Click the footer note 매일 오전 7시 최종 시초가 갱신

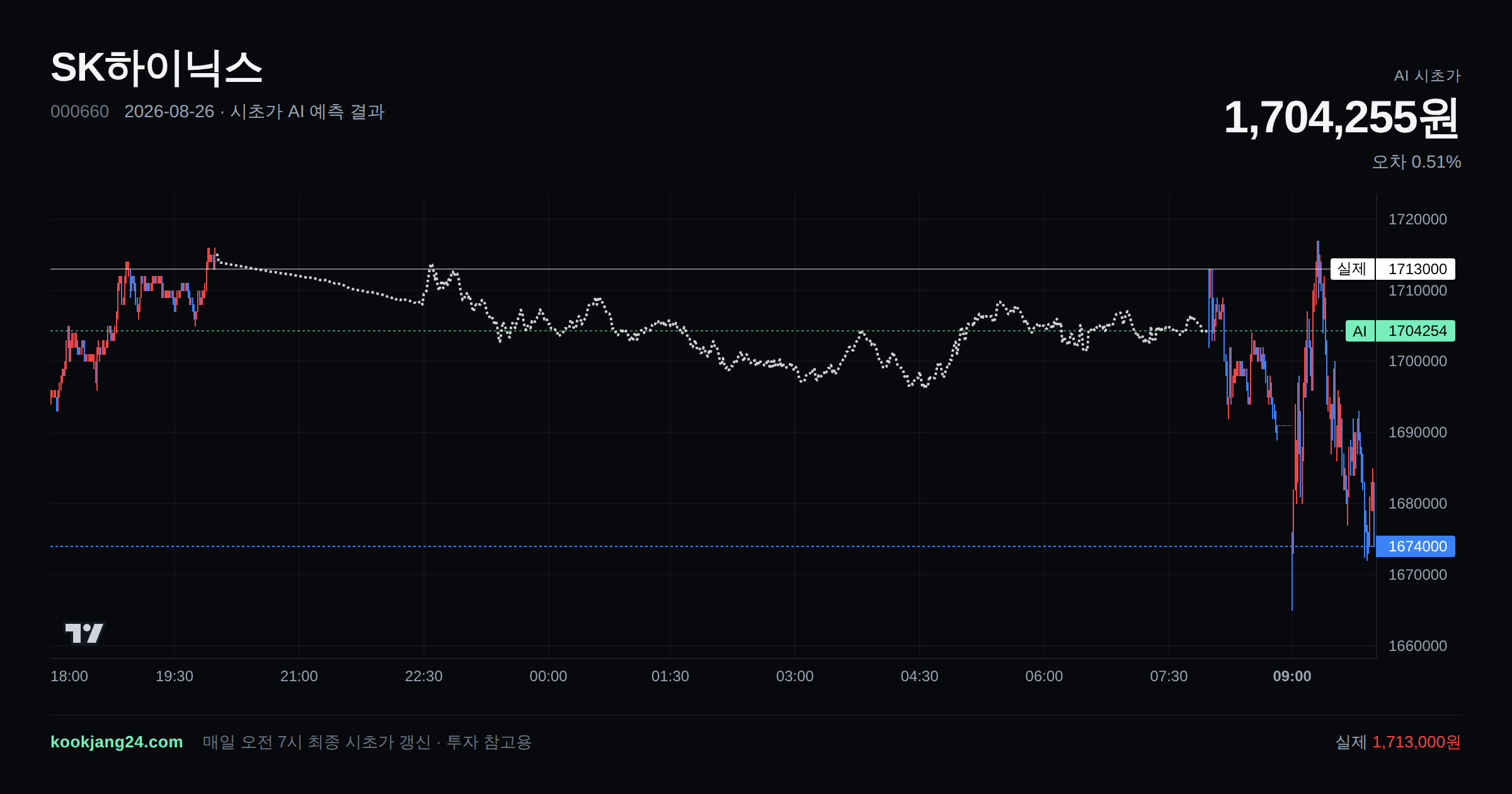(317, 742)
